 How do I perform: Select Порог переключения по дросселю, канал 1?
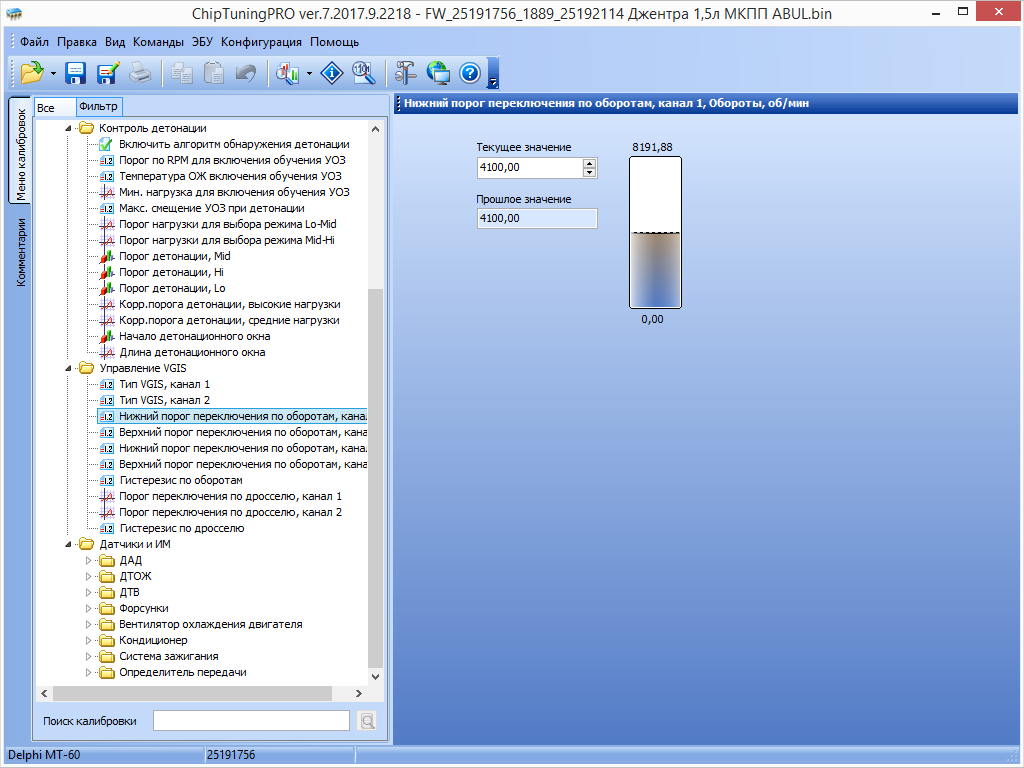(230, 496)
